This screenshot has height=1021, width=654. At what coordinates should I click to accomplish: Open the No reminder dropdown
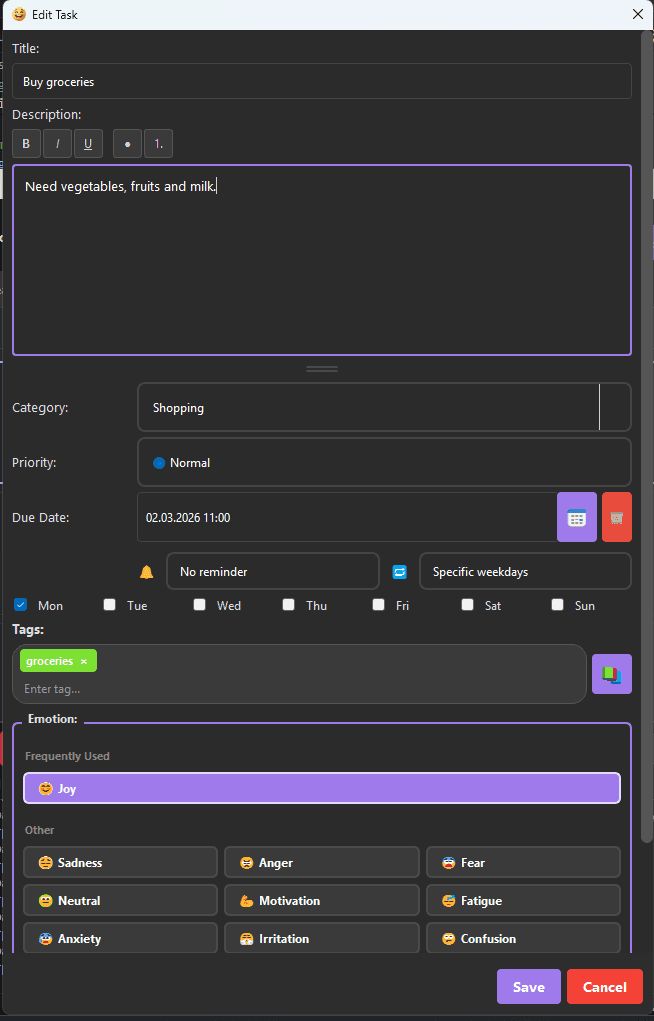(x=273, y=572)
